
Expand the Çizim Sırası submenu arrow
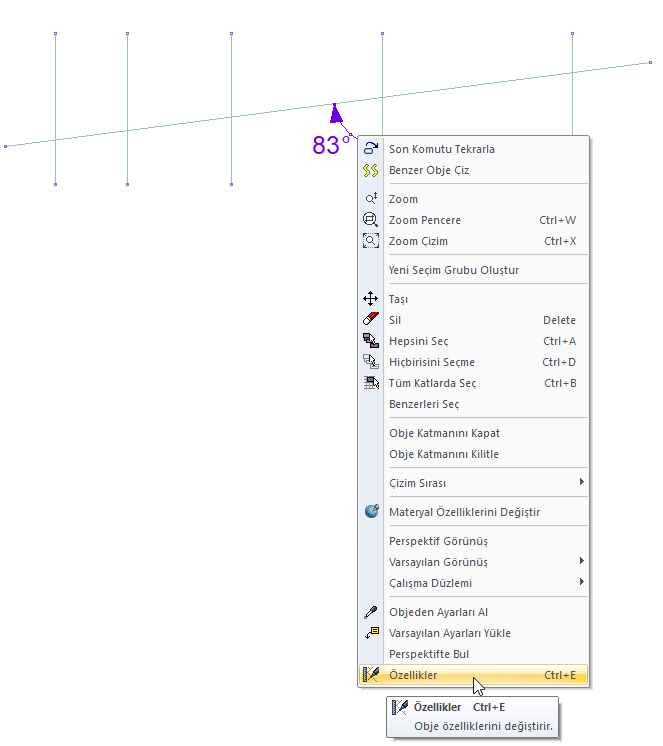tap(581, 482)
